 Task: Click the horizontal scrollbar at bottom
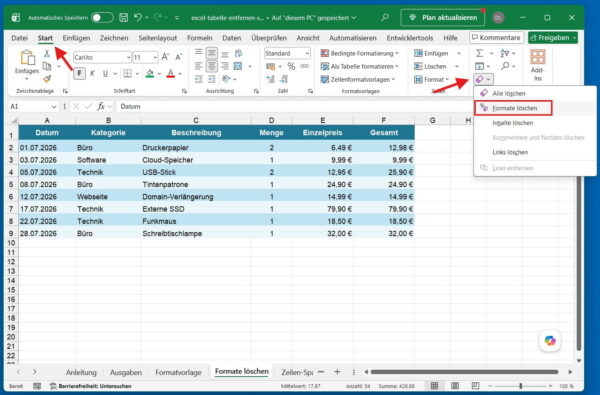point(464,372)
